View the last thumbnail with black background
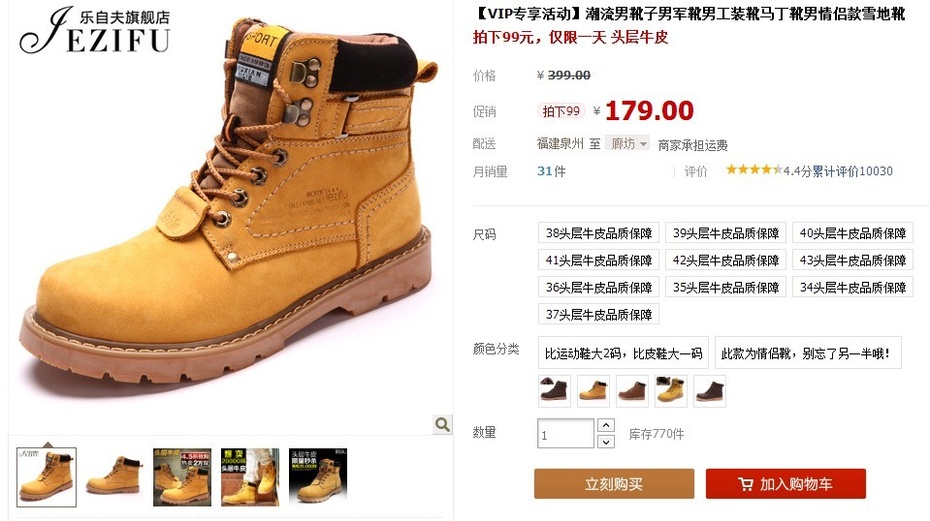 click(x=318, y=477)
